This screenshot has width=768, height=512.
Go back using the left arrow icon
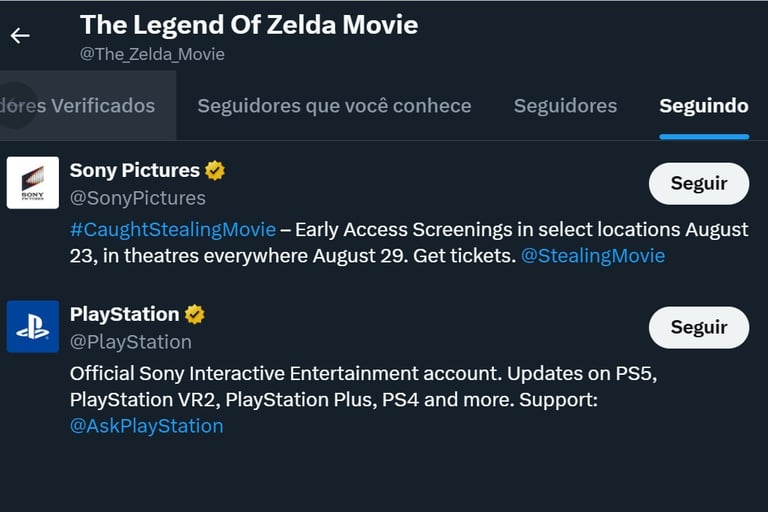pos(20,36)
